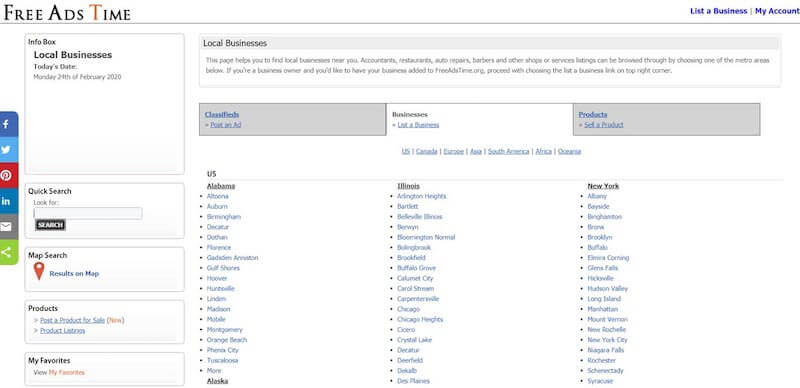Screen dimensions: 800x388
Task: Open the Post an Ad link
Action: click(x=226, y=125)
